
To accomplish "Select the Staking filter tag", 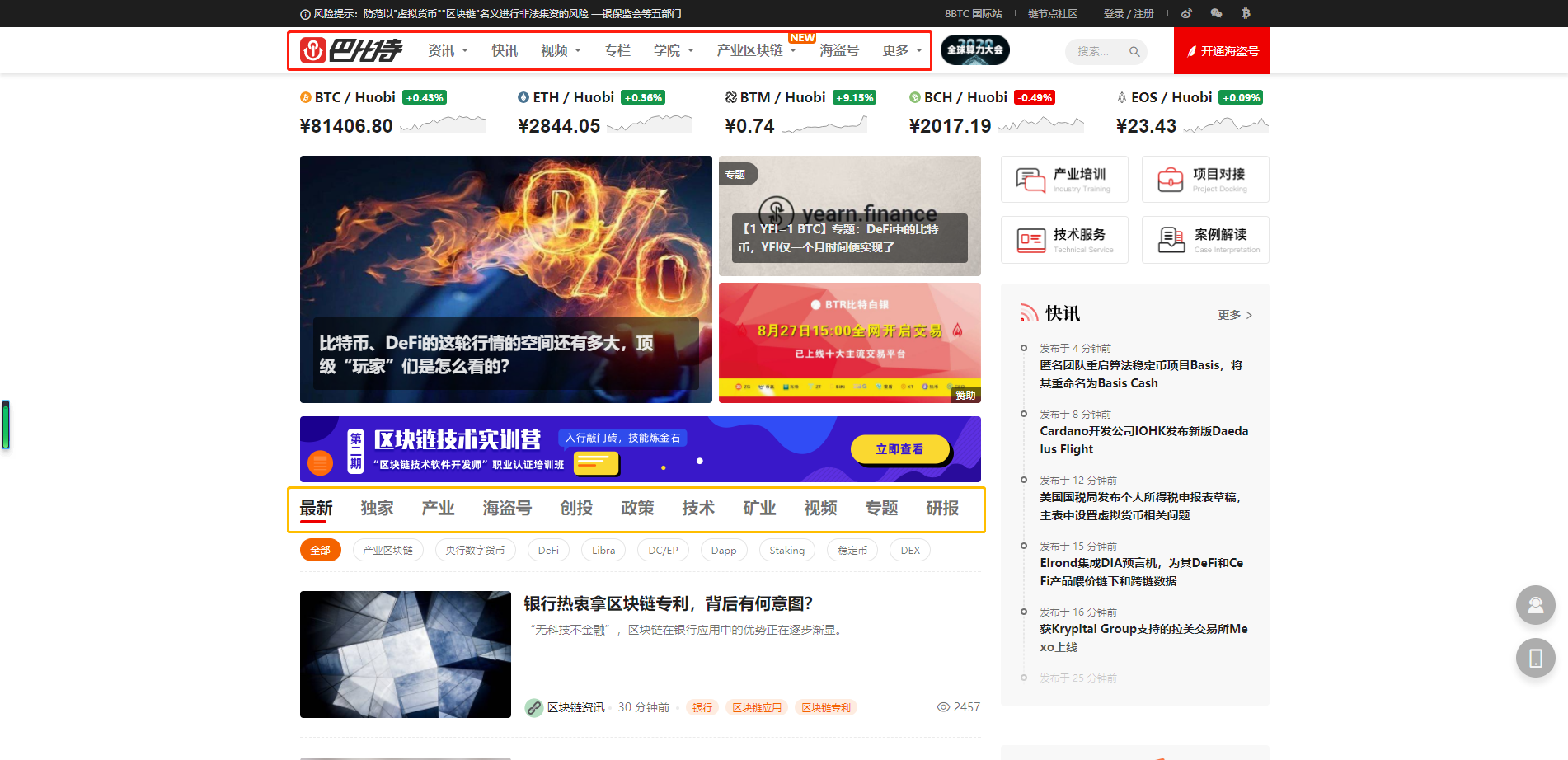I will [787, 550].
